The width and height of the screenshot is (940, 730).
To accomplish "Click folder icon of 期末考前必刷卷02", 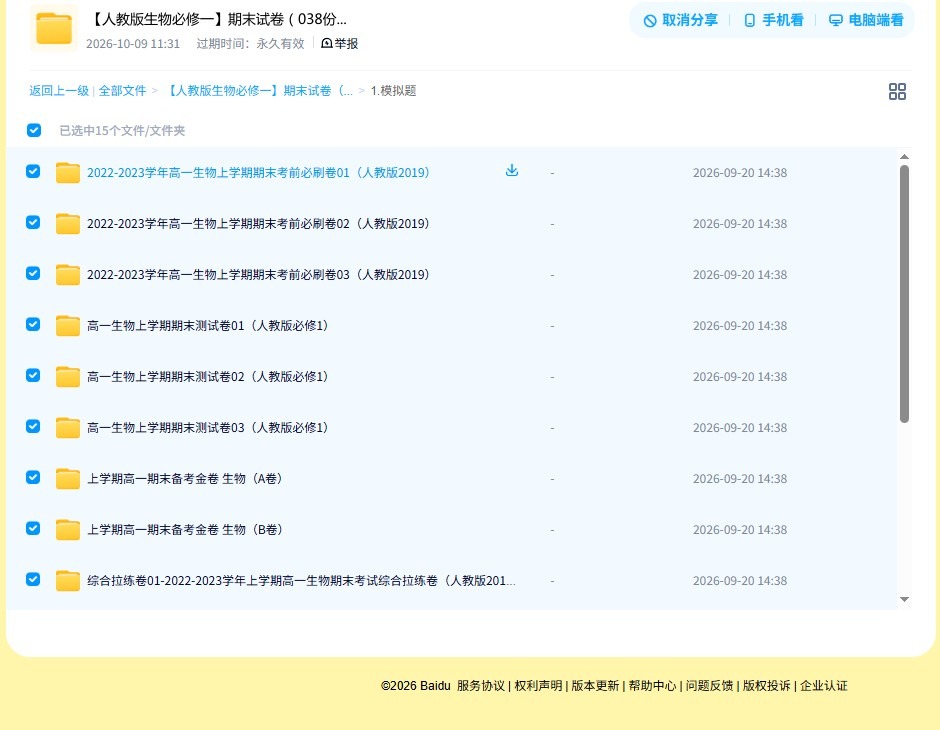I will point(68,224).
